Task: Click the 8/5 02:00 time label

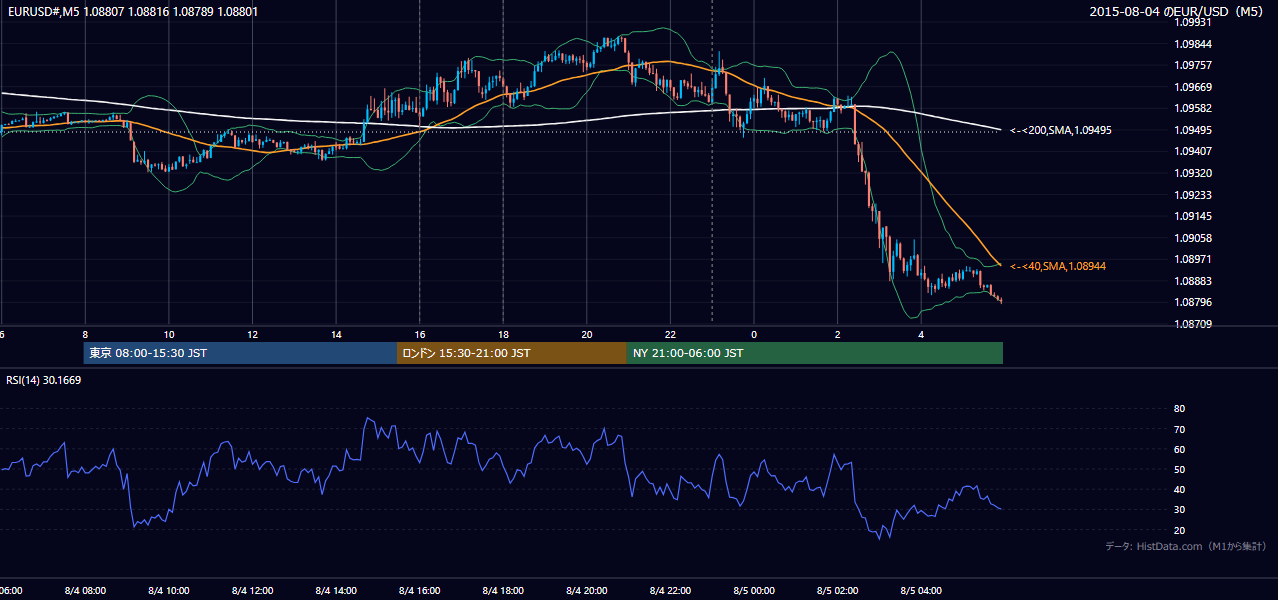Action: [x=837, y=591]
